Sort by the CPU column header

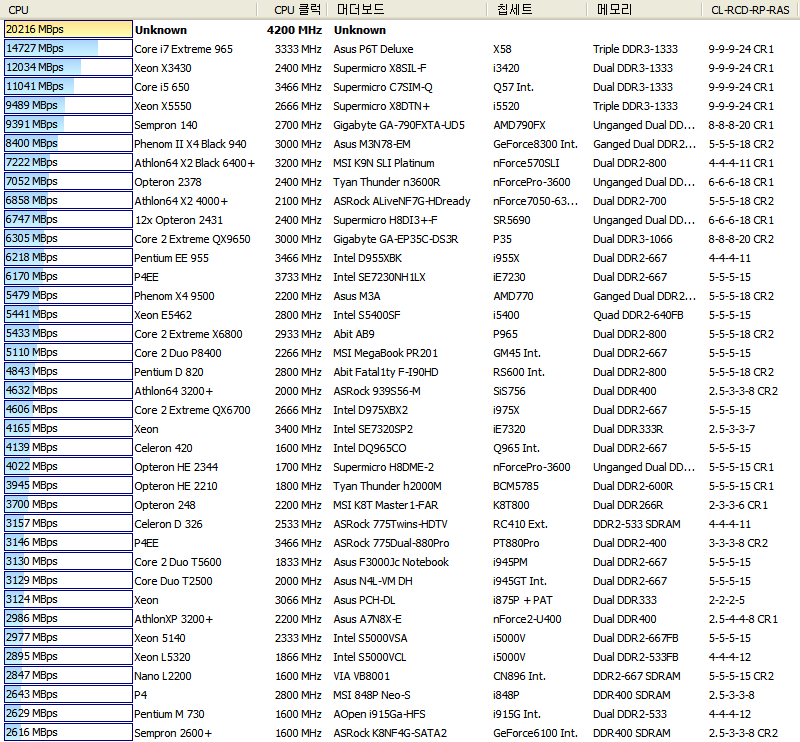click(x=129, y=10)
